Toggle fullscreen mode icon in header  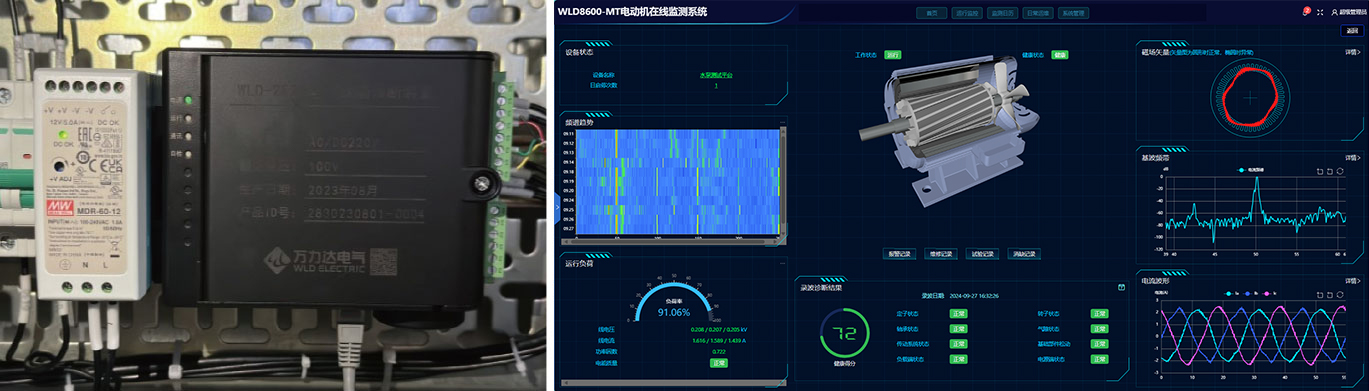tap(1320, 12)
